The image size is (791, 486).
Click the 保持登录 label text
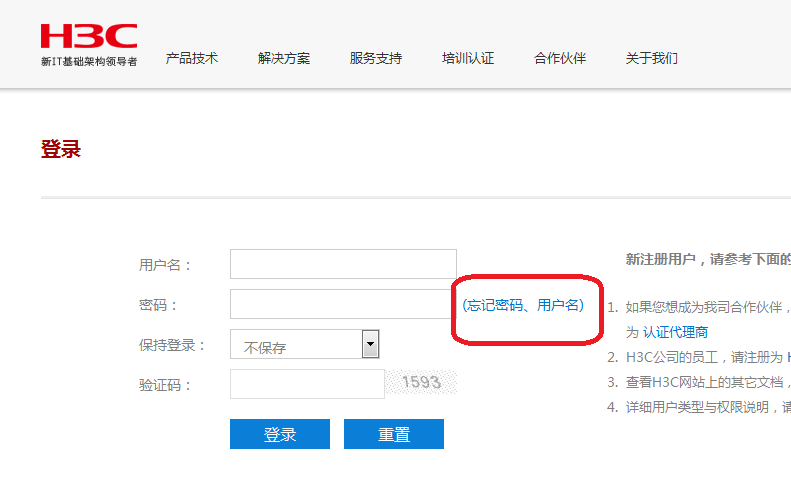tap(172, 345)
